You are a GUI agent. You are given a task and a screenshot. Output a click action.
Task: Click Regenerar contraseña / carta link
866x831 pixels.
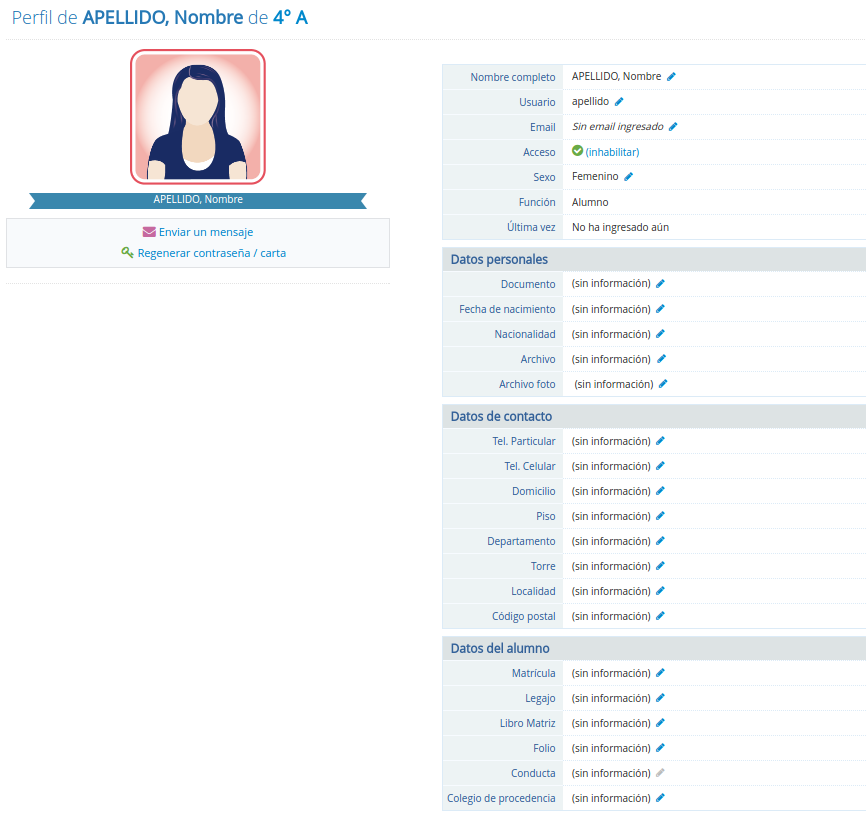pos(211,253)
